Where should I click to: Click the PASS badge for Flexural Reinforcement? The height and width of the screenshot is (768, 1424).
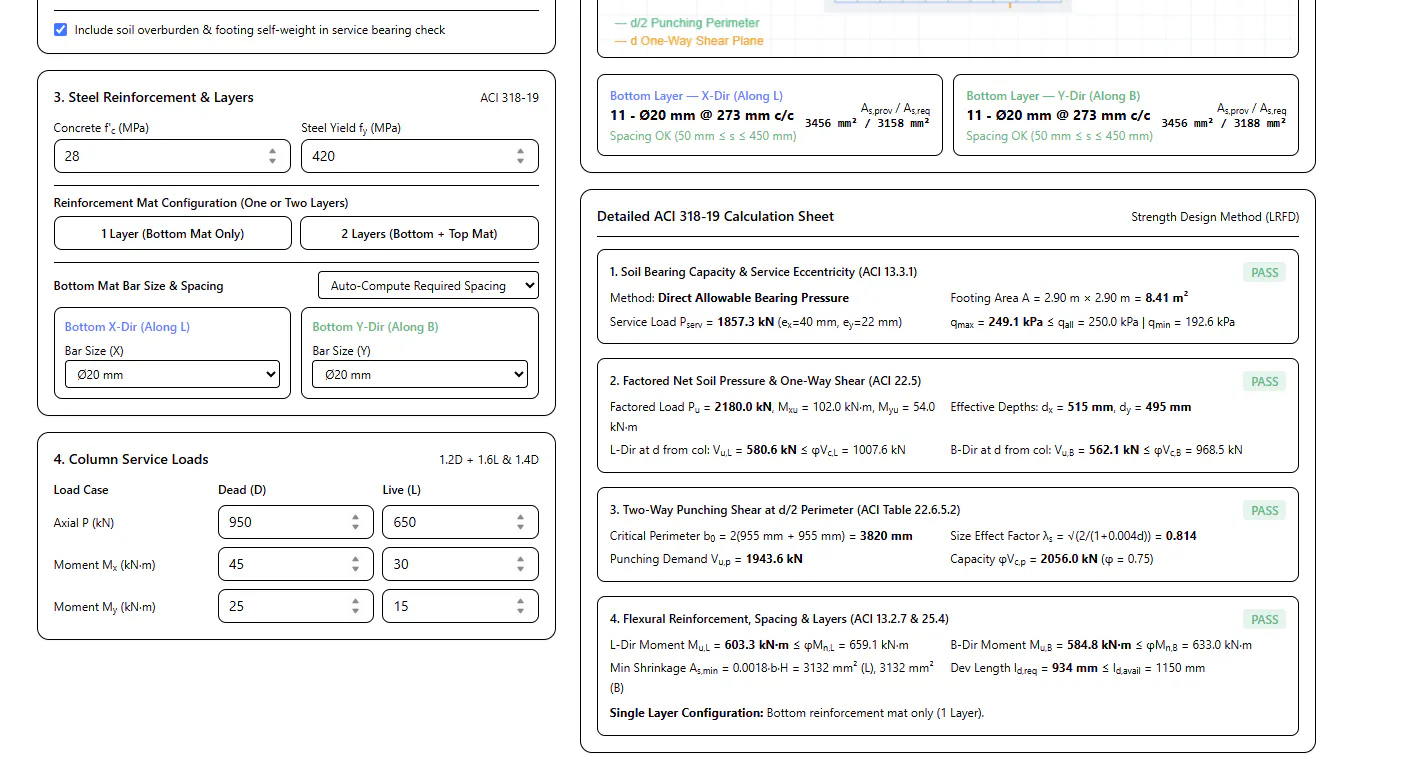click(x=1265, y=619)
